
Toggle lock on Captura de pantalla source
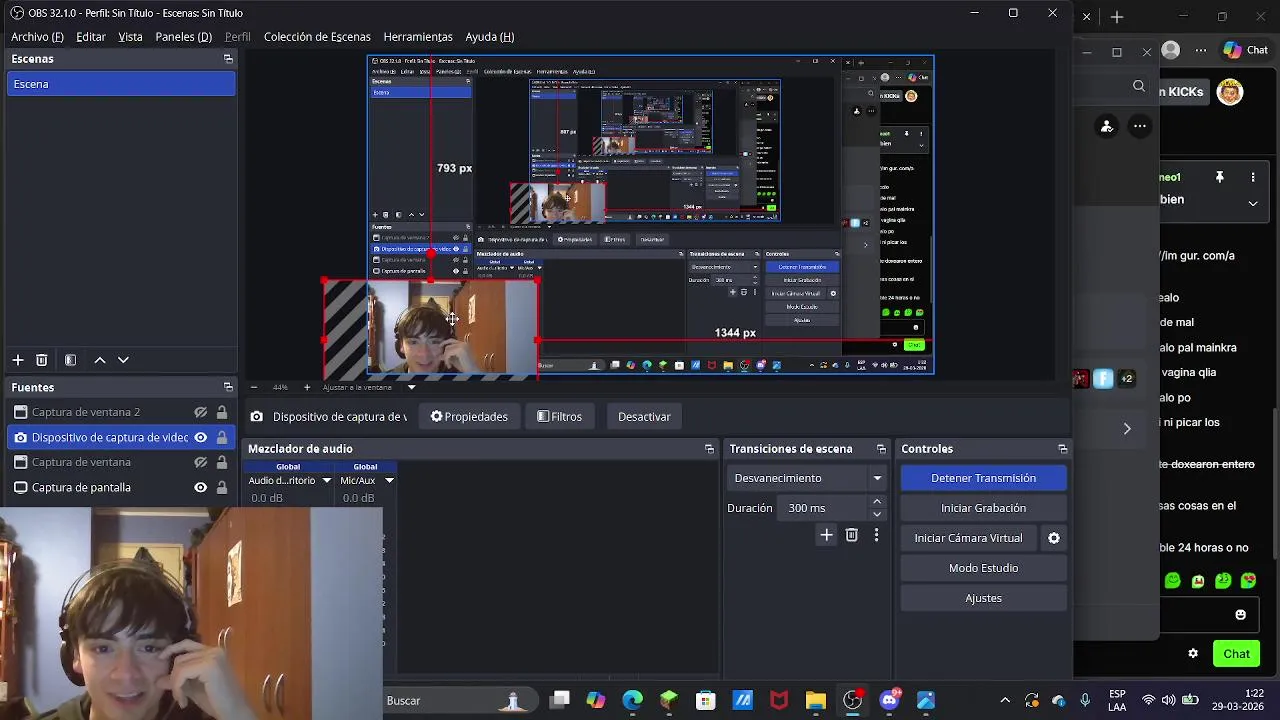(x=222, y=487)
